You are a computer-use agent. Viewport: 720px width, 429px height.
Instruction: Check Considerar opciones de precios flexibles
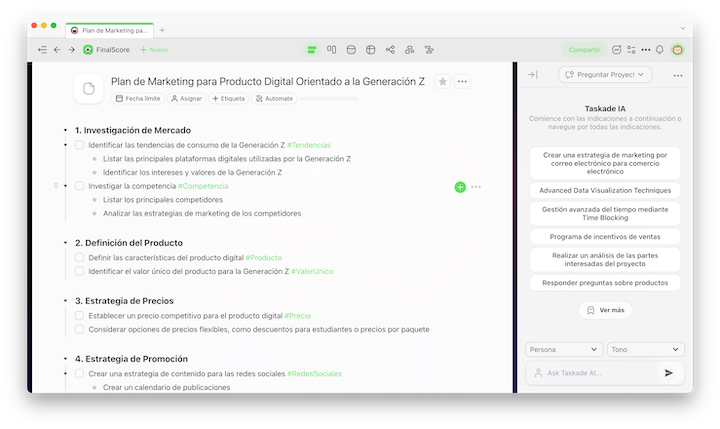click(79, 329)
